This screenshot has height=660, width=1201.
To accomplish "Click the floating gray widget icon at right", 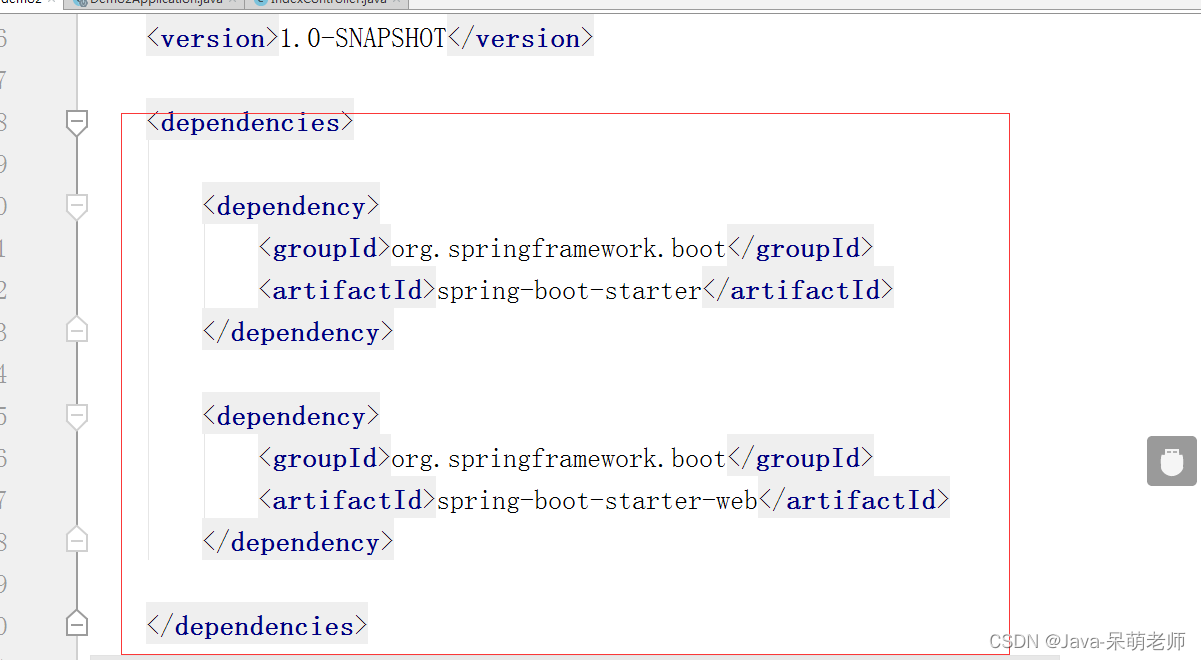I will click(1172, 461).
